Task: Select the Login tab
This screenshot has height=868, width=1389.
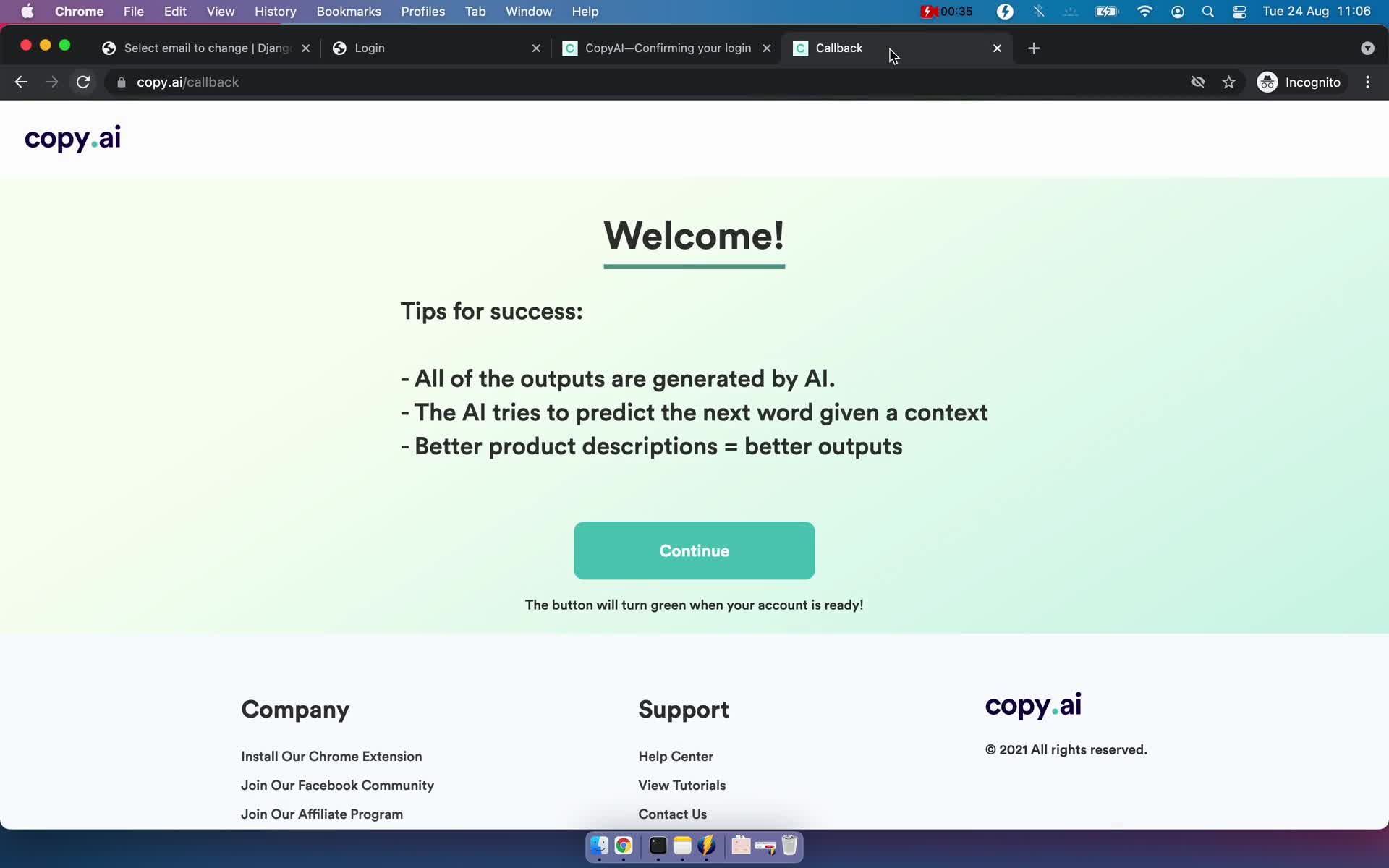Action: [x=370, y=47]
